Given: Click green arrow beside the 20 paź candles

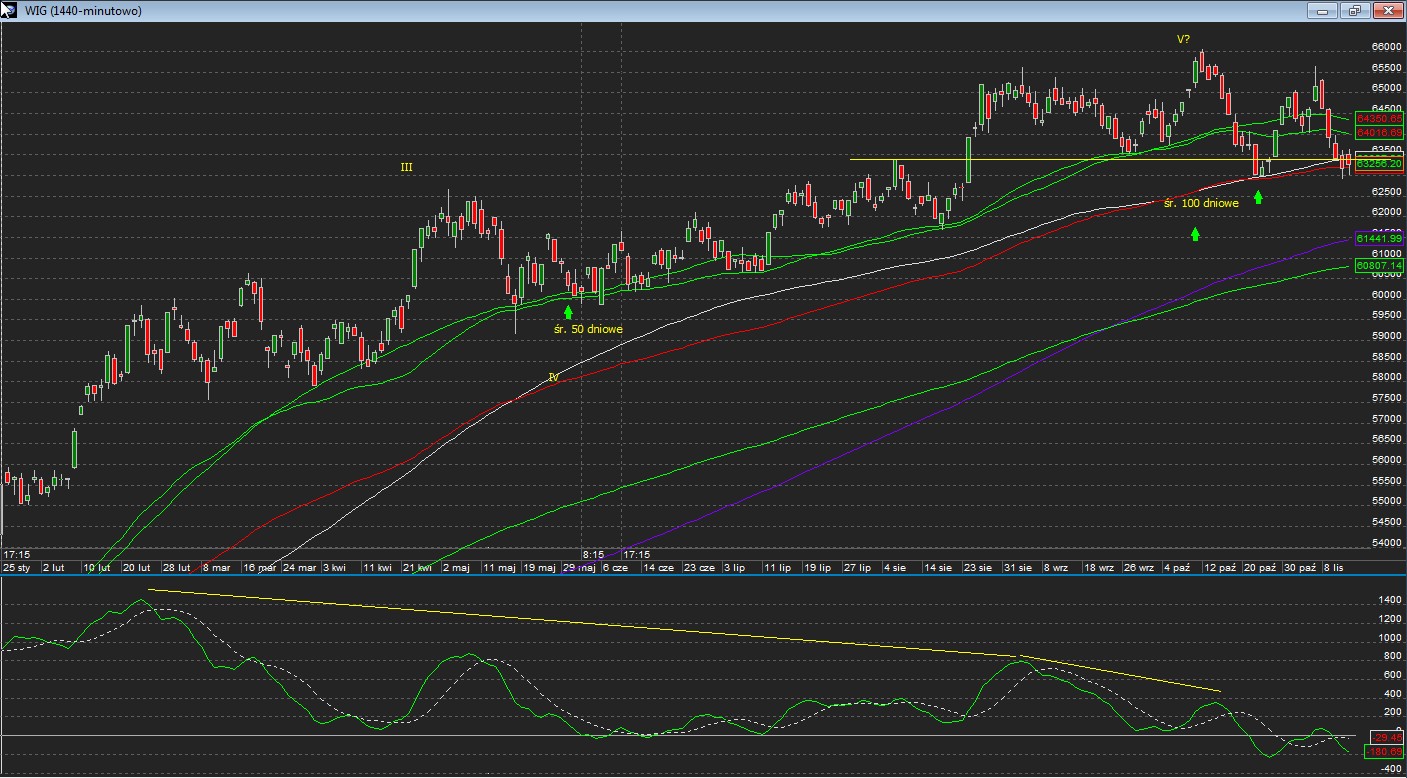Looking at the screenshot, I should pos(1258,197).
